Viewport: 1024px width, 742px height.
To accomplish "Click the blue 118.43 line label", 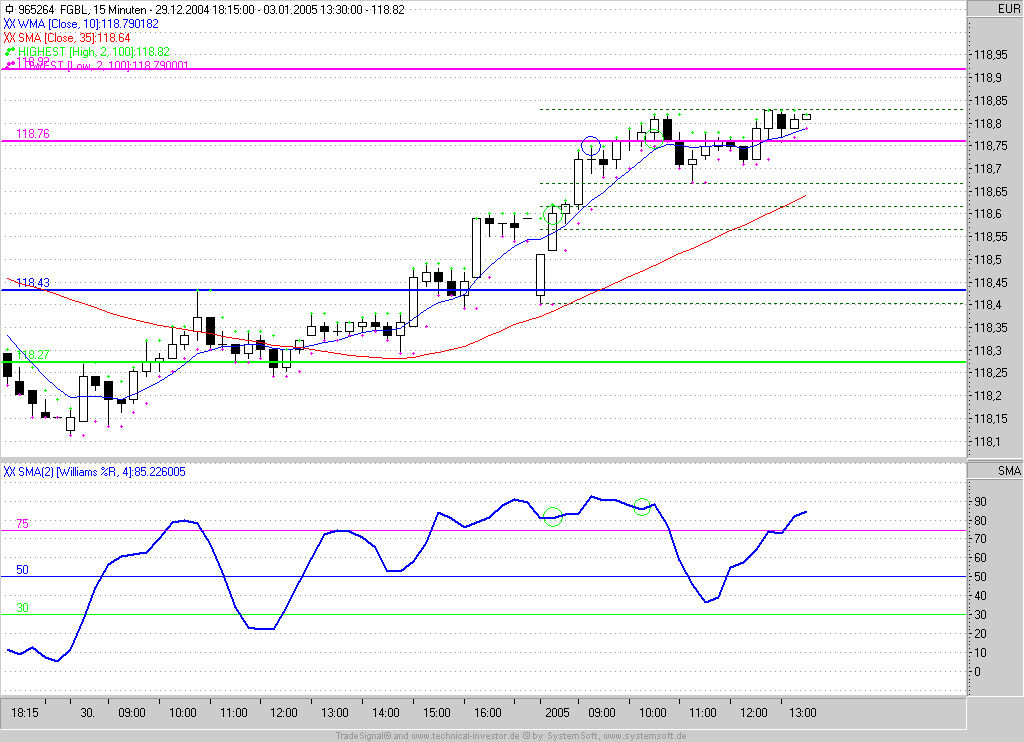I will 33,282.
